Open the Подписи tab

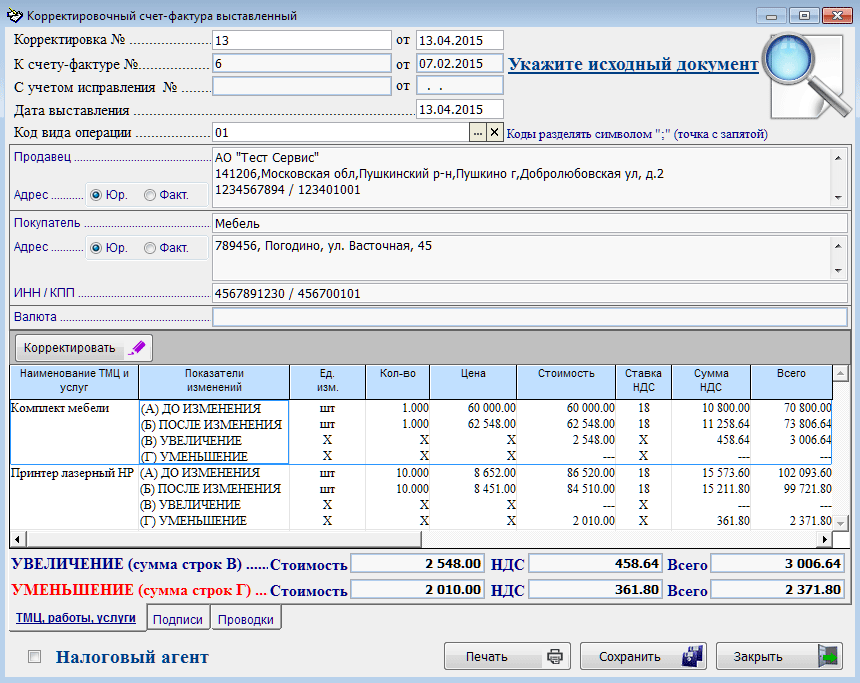click(178, 619)
